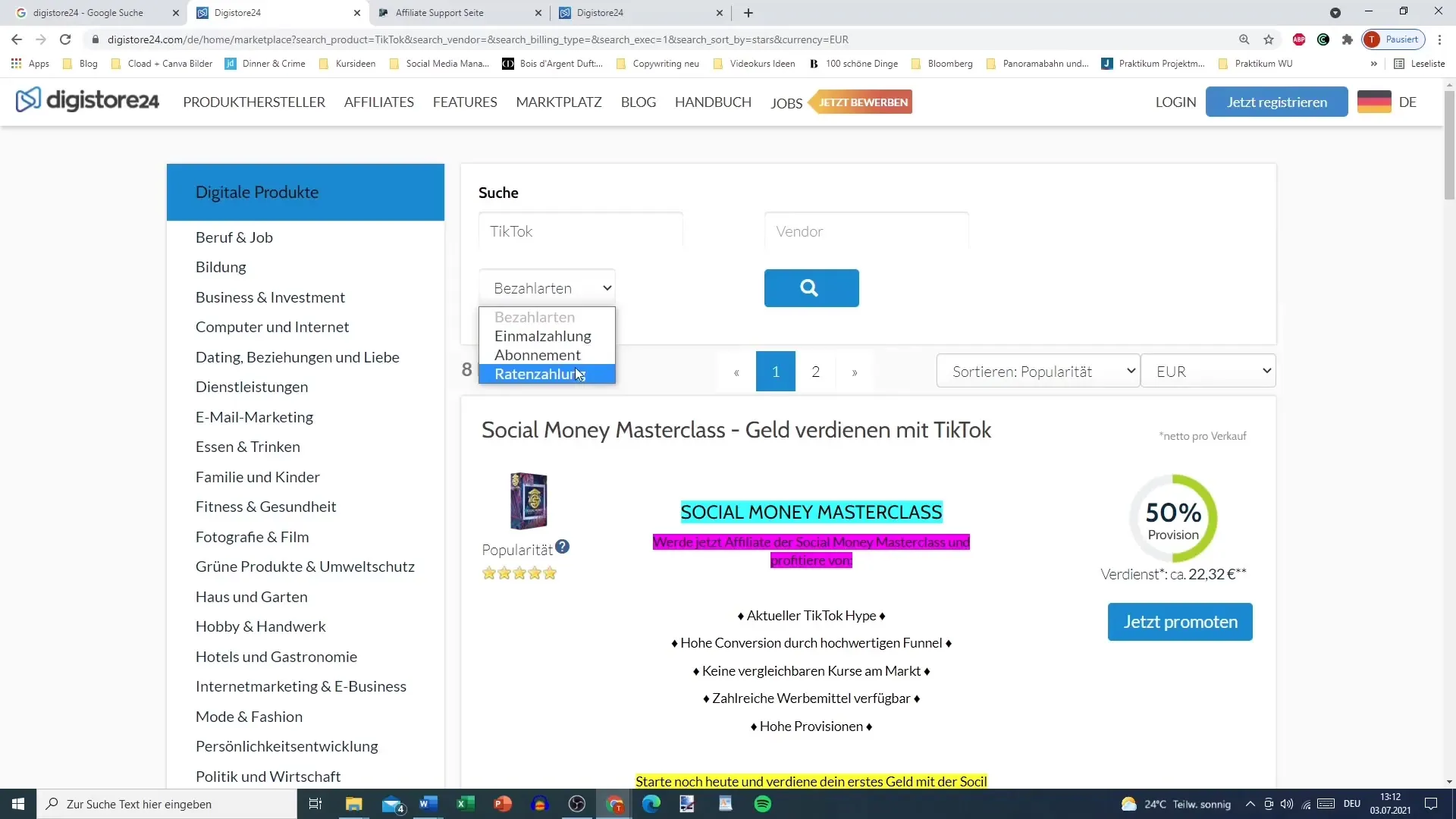
Task: Open the AFFILIATES menu
Action: click(x=379, y=102)
